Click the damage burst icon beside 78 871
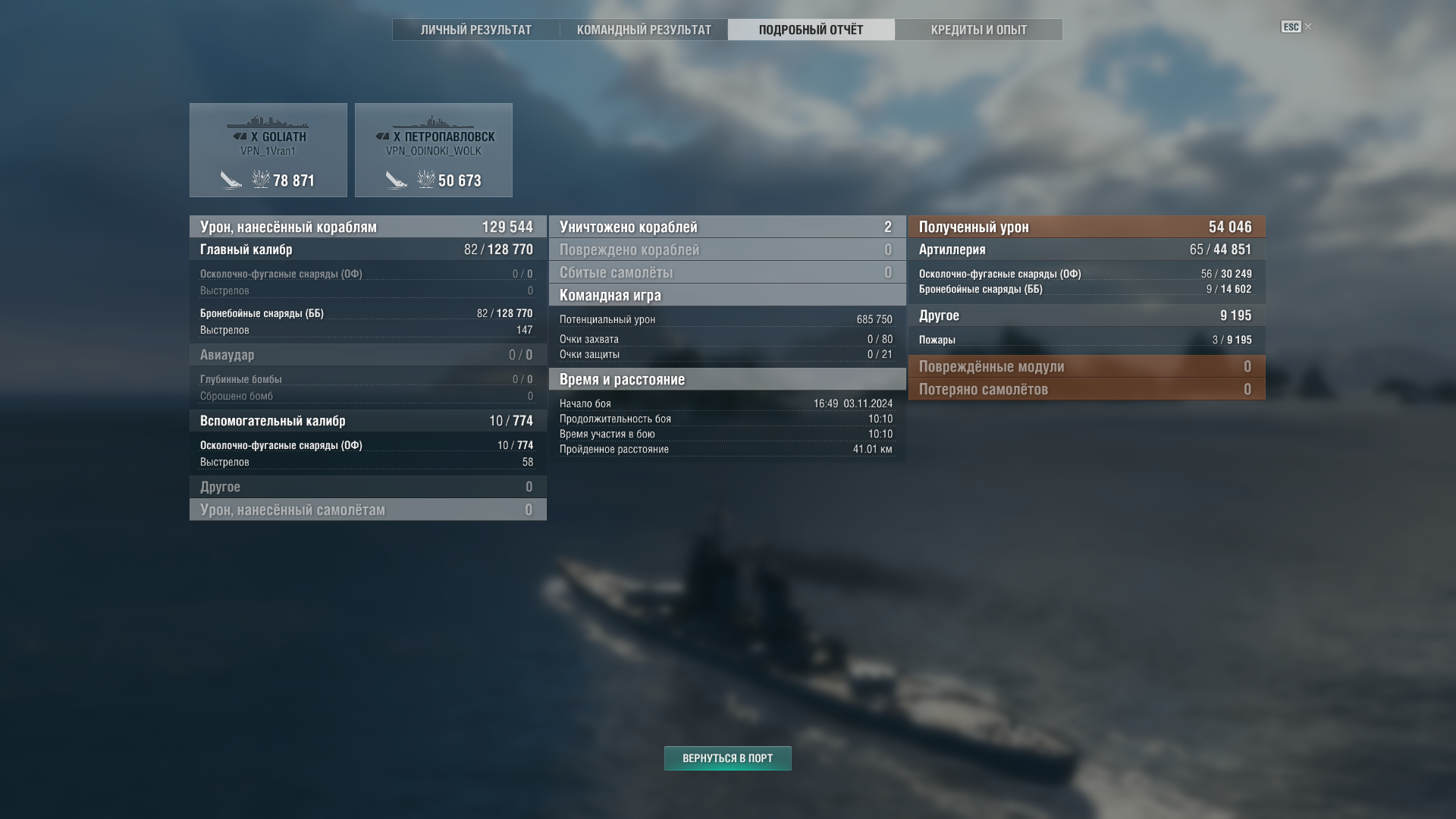 click(x=261, y=180)
